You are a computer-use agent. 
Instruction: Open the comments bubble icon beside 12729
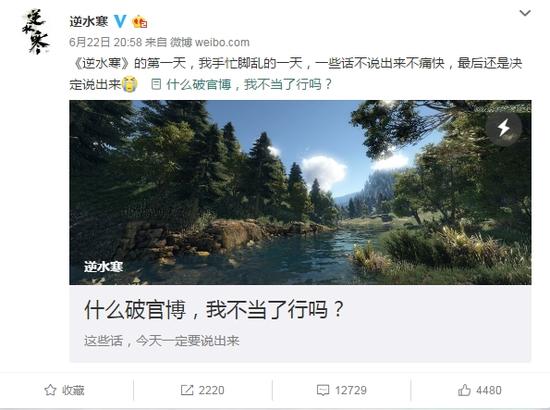click(323, 390)
